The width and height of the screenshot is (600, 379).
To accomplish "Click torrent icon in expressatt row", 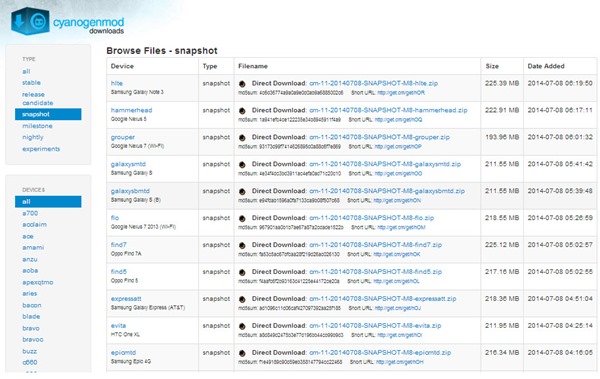I will [x=242, y=299].
